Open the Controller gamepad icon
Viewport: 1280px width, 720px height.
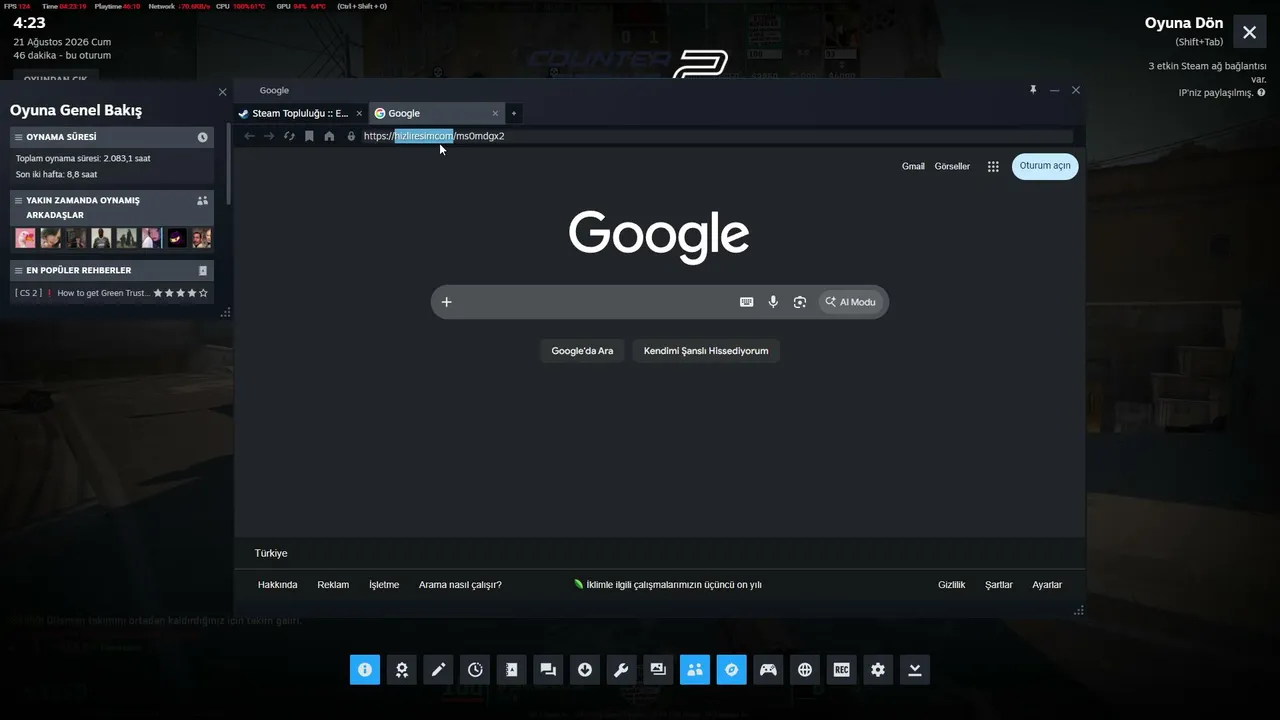coord(768,670)
